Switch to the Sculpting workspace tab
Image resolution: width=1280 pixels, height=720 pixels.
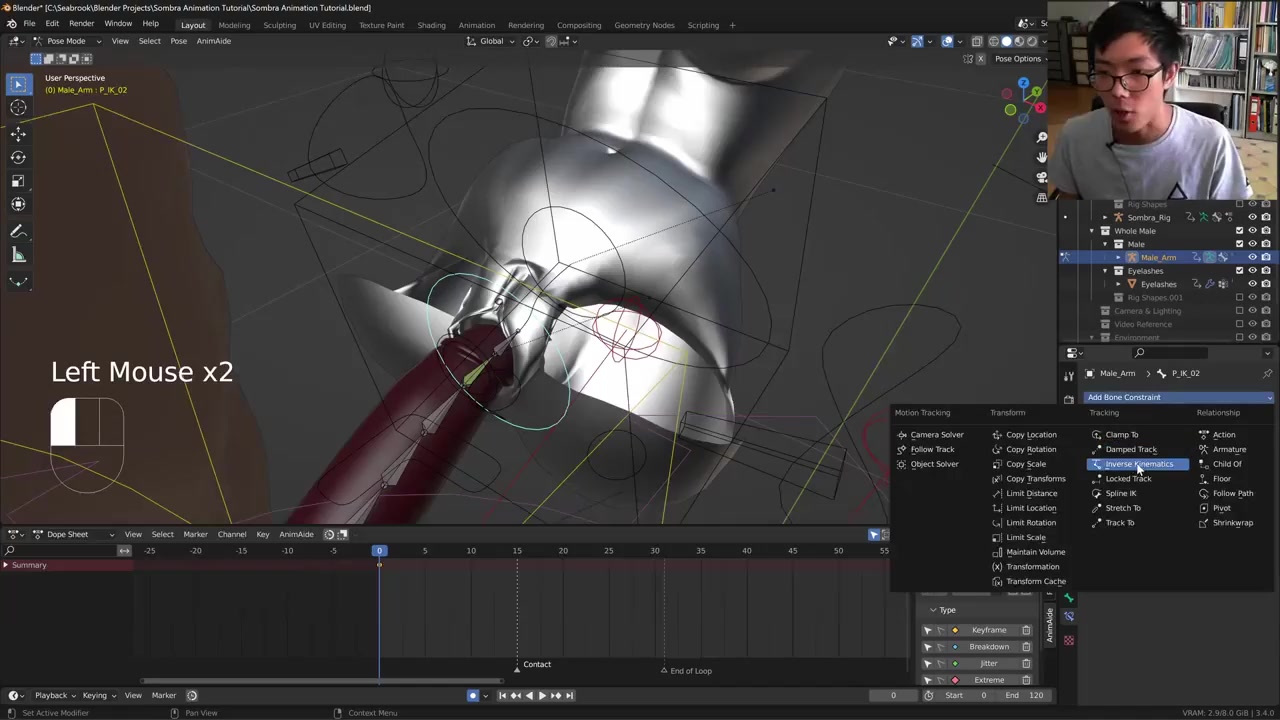(279, 25)
